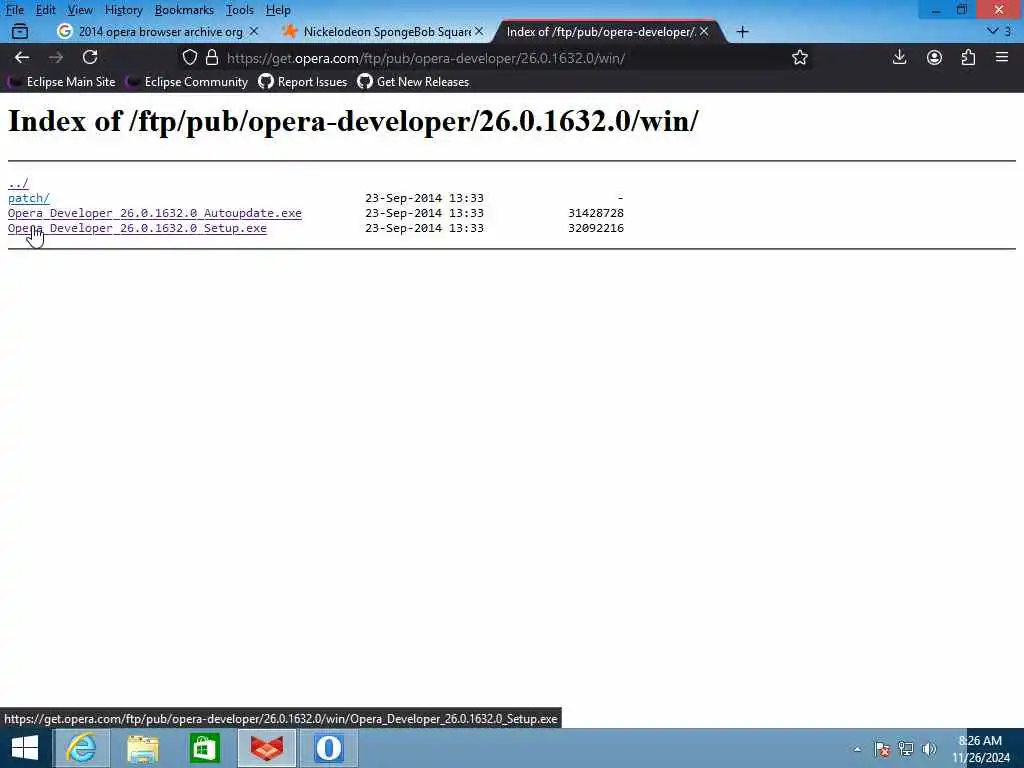Open the Help menu
This screenshot has width=1024, height=768.
point(278,10)
